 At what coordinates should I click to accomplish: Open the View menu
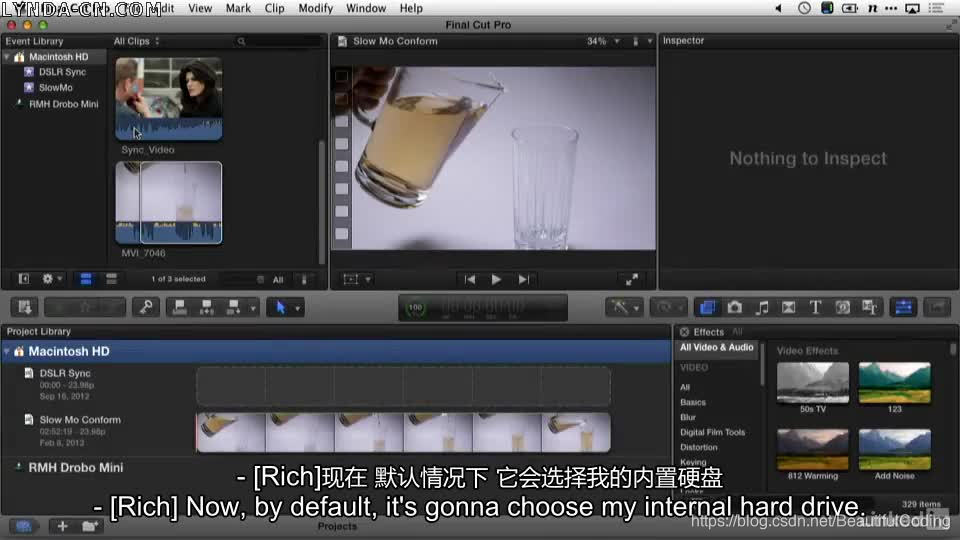[200, 9]
